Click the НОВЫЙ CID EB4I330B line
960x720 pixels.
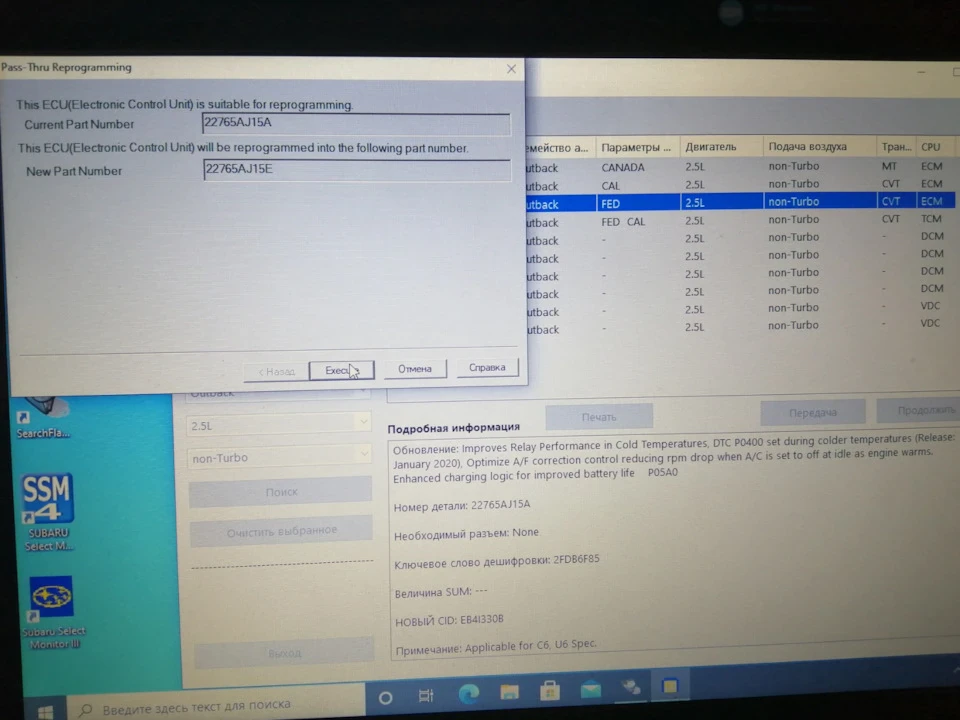click(x=449, y=620)
